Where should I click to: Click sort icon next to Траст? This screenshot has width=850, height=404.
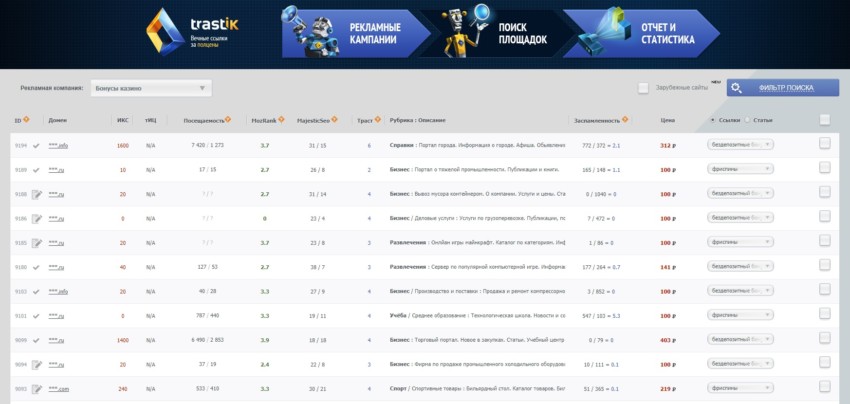[378, 120]
